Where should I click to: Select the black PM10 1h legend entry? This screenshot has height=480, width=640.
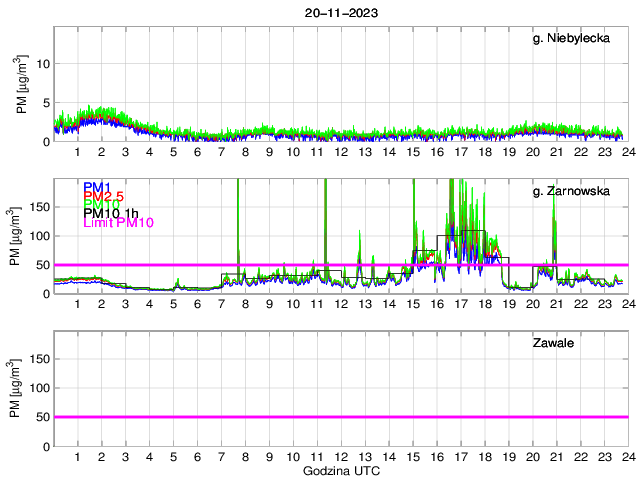112,214
